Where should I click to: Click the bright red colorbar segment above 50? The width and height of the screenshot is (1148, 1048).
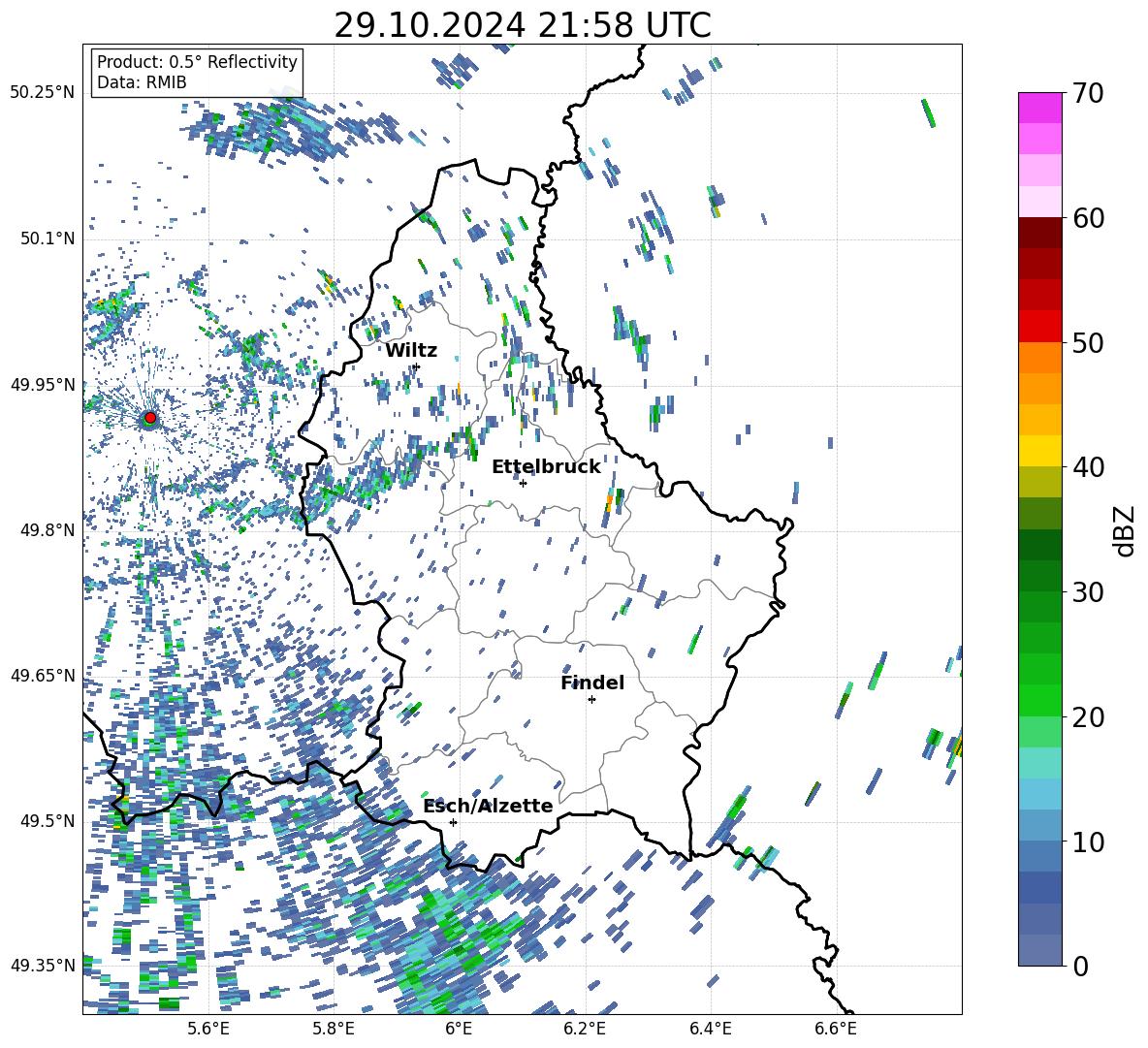(1039, 326)
